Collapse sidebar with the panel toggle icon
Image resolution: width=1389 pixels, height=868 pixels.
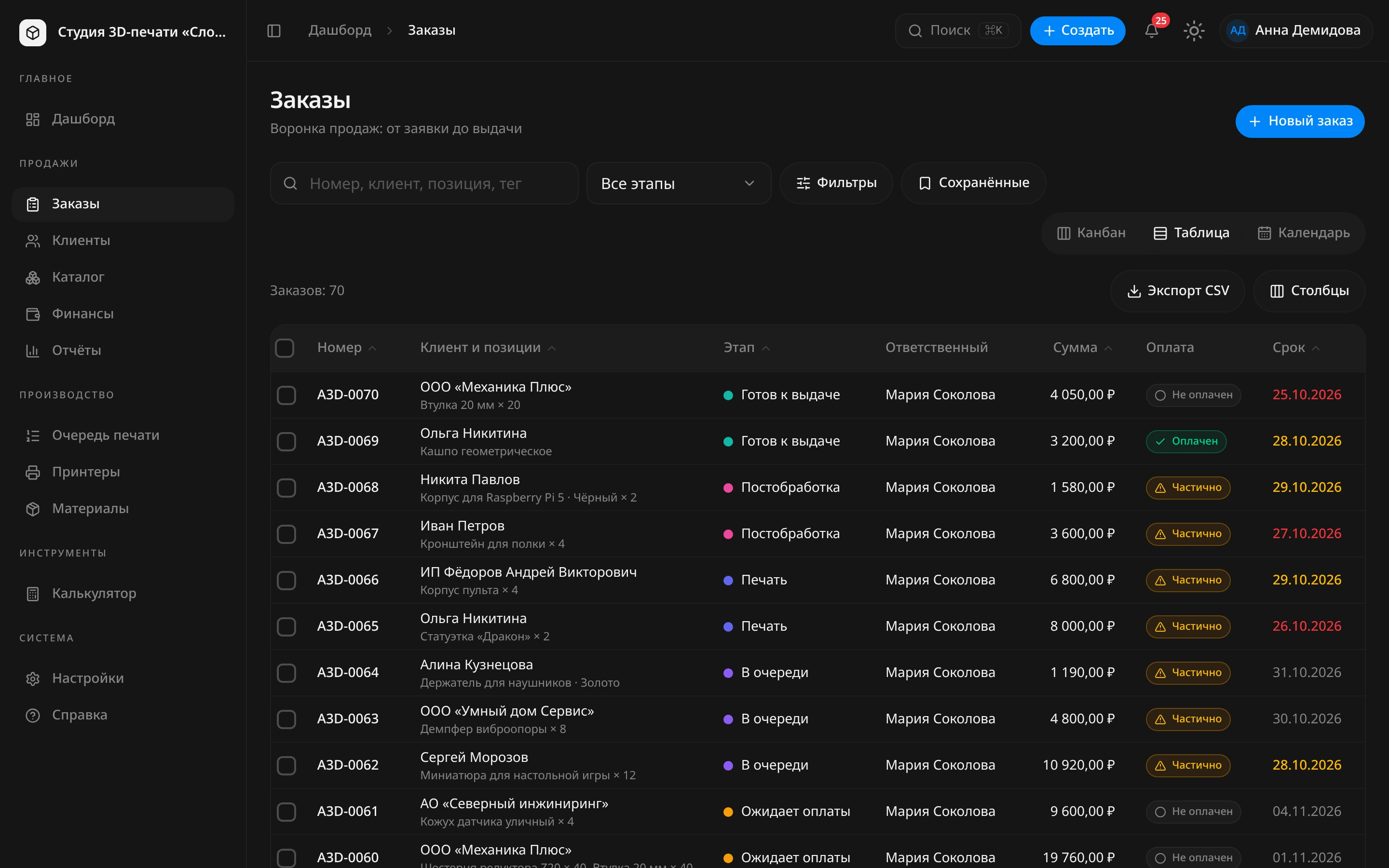coord(274,30)
